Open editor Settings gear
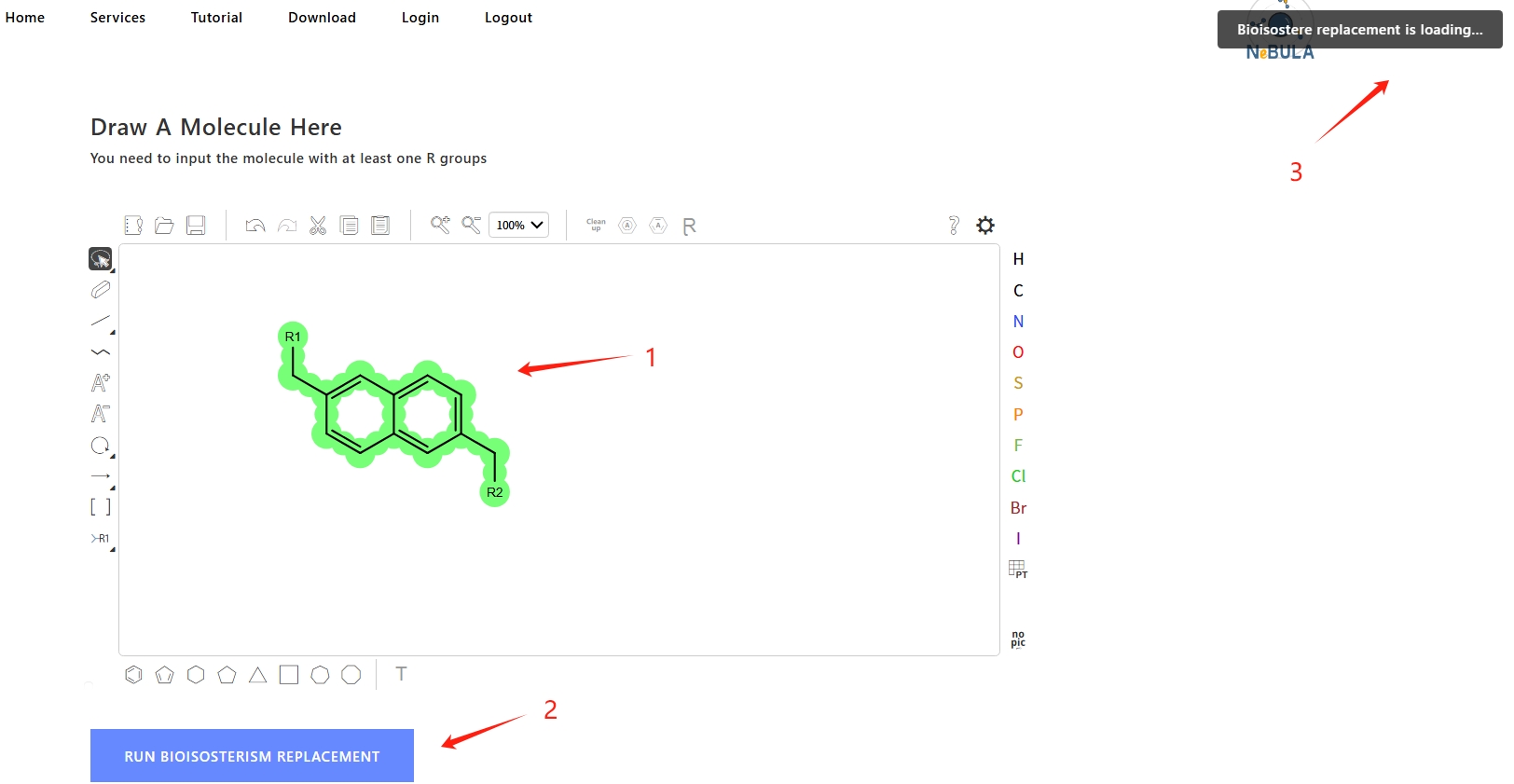The height and width of the screenshot is (784, 1514). (x=985, y=225)
